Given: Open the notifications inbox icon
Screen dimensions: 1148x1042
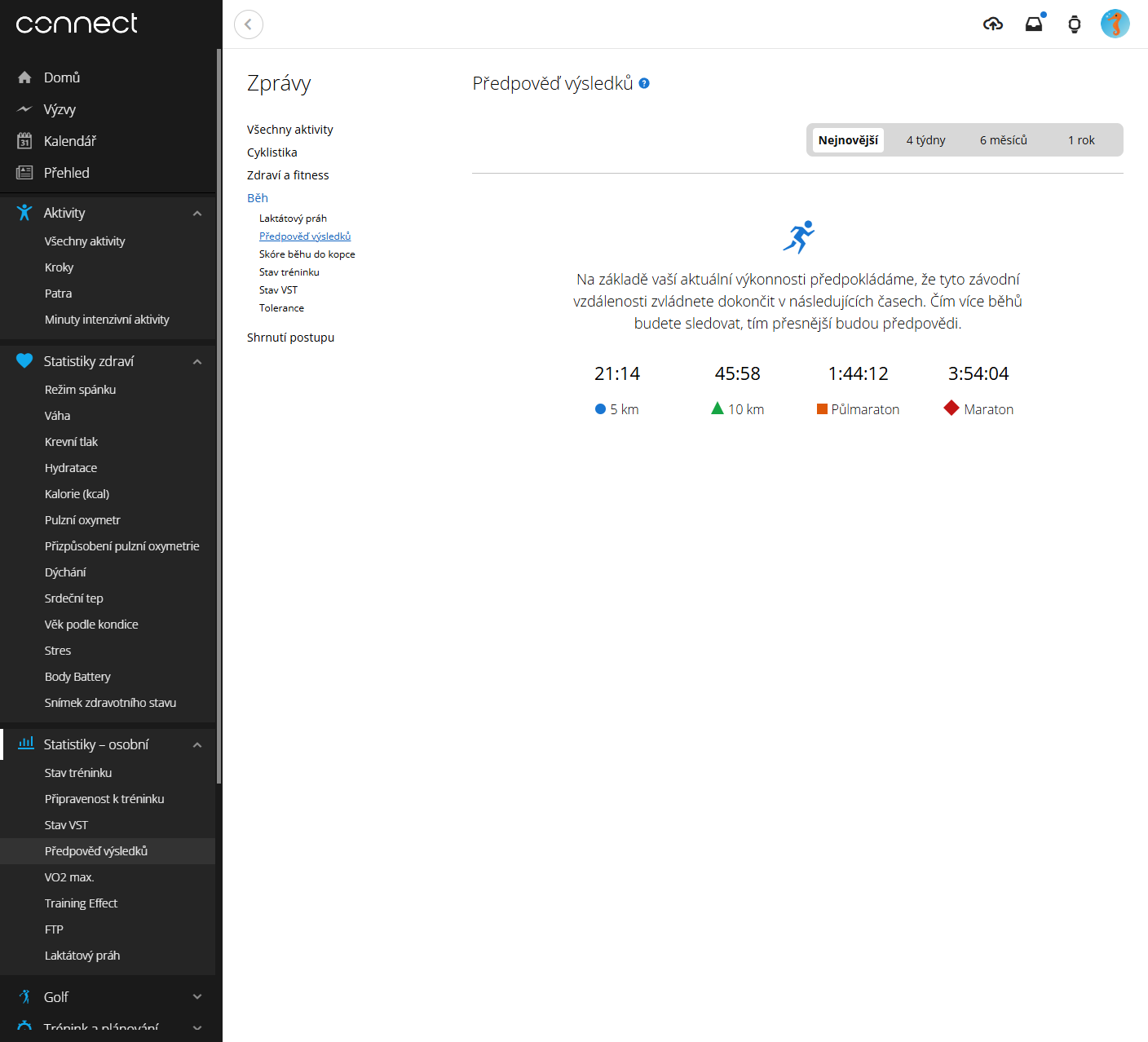Looking at the screenshot, I should pyautogui.click(x=1034, y=24).
